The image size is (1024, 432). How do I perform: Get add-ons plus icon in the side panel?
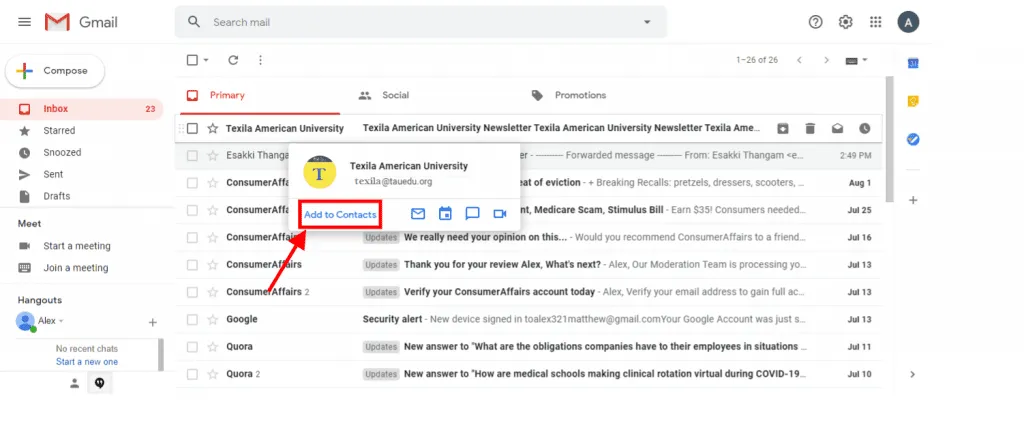pyautogui.click(x=914, y=200)
